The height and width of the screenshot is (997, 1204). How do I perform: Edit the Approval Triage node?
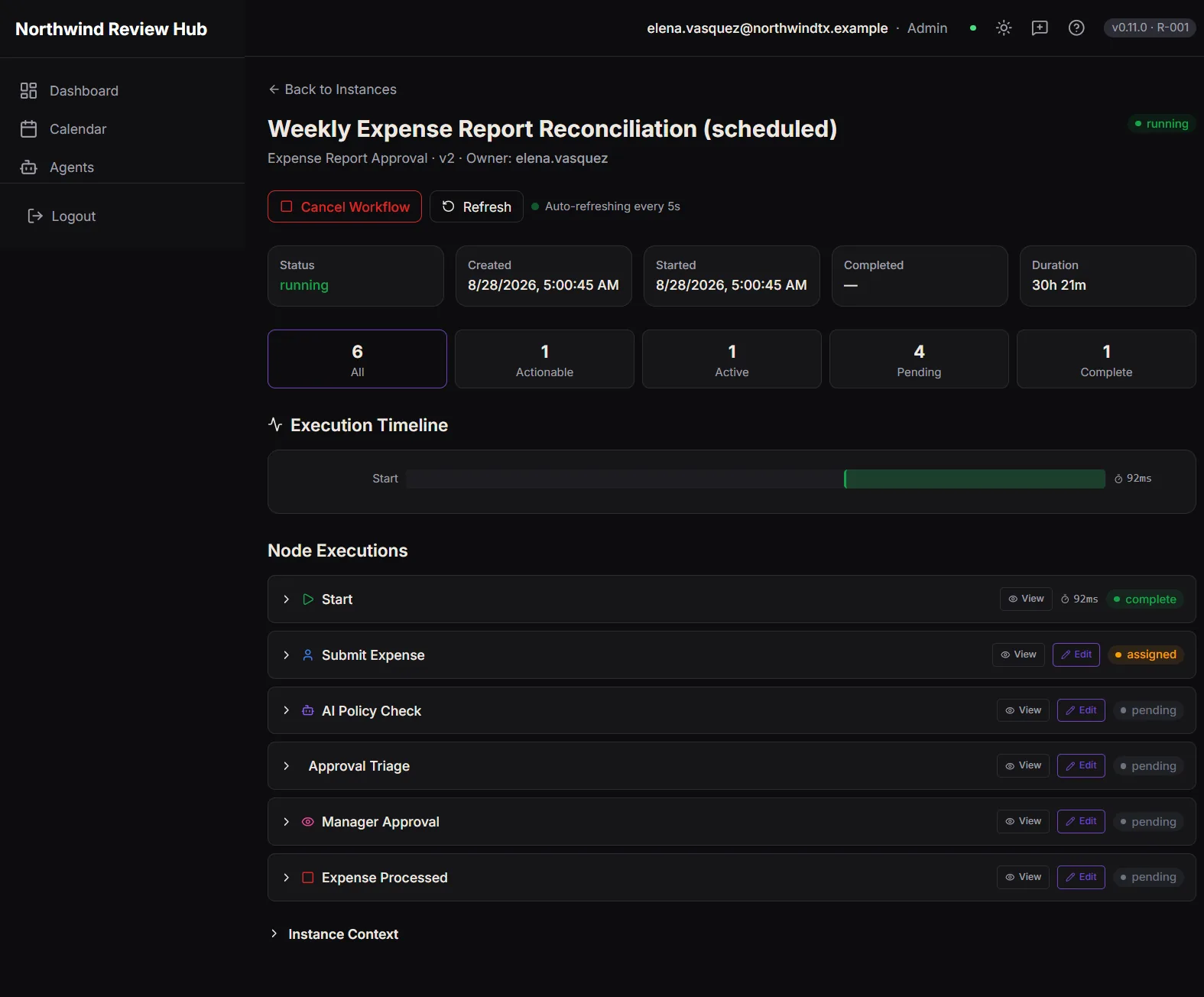point(1081,765)
